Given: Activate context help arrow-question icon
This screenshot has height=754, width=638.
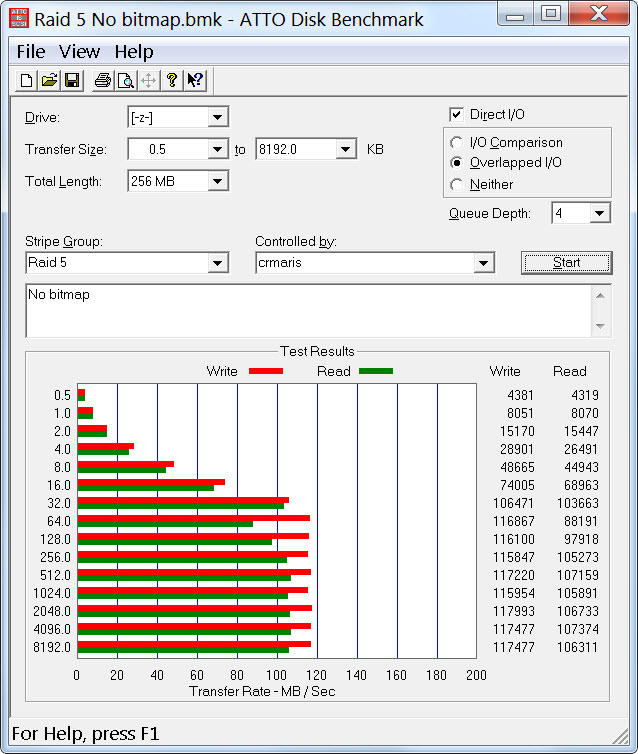Looking at the screenshot, I should [x=195, y=80].
